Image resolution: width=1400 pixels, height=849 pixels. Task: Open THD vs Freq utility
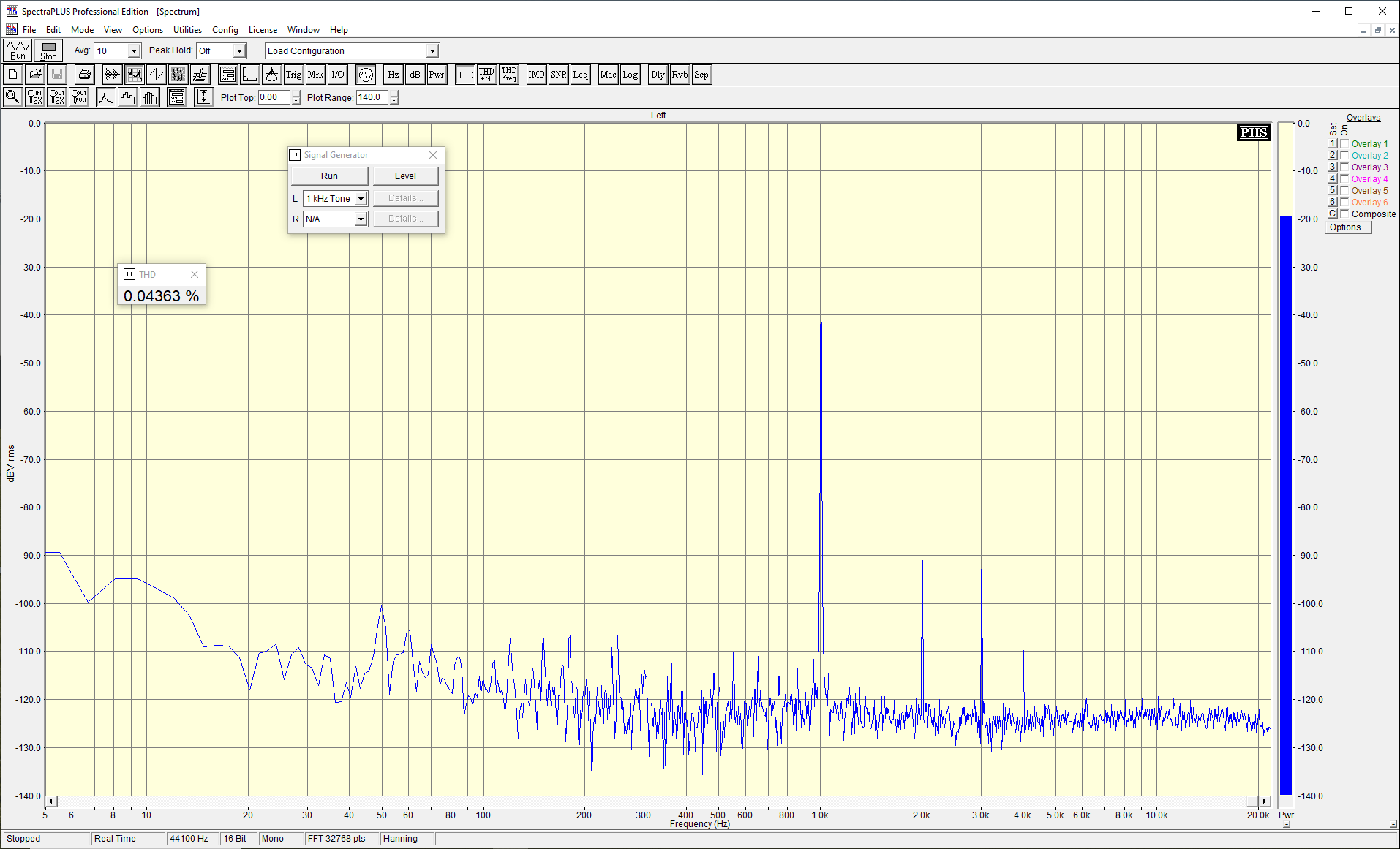509,75
